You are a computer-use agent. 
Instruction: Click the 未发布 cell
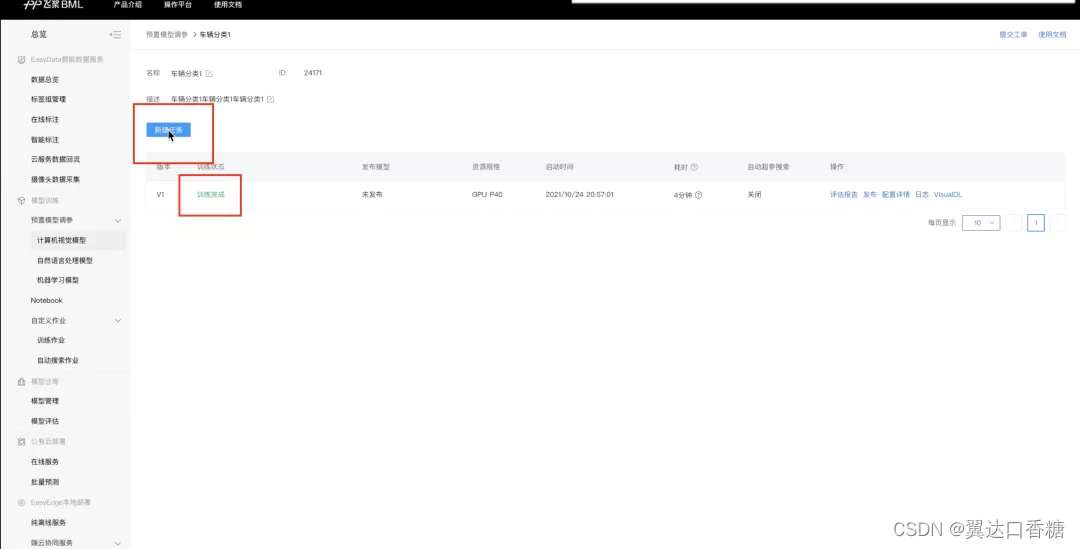372,195
